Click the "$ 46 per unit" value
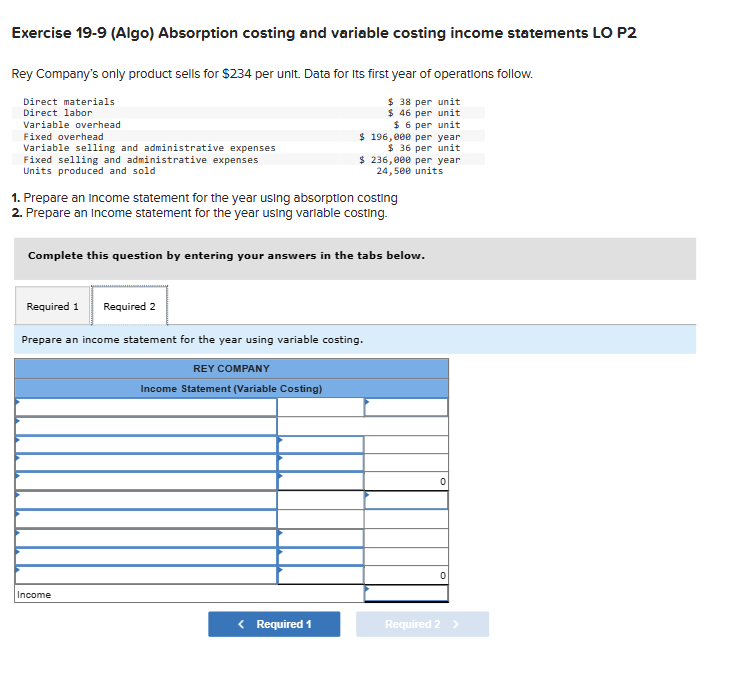The image size is (754, 692). pos(424,113)
